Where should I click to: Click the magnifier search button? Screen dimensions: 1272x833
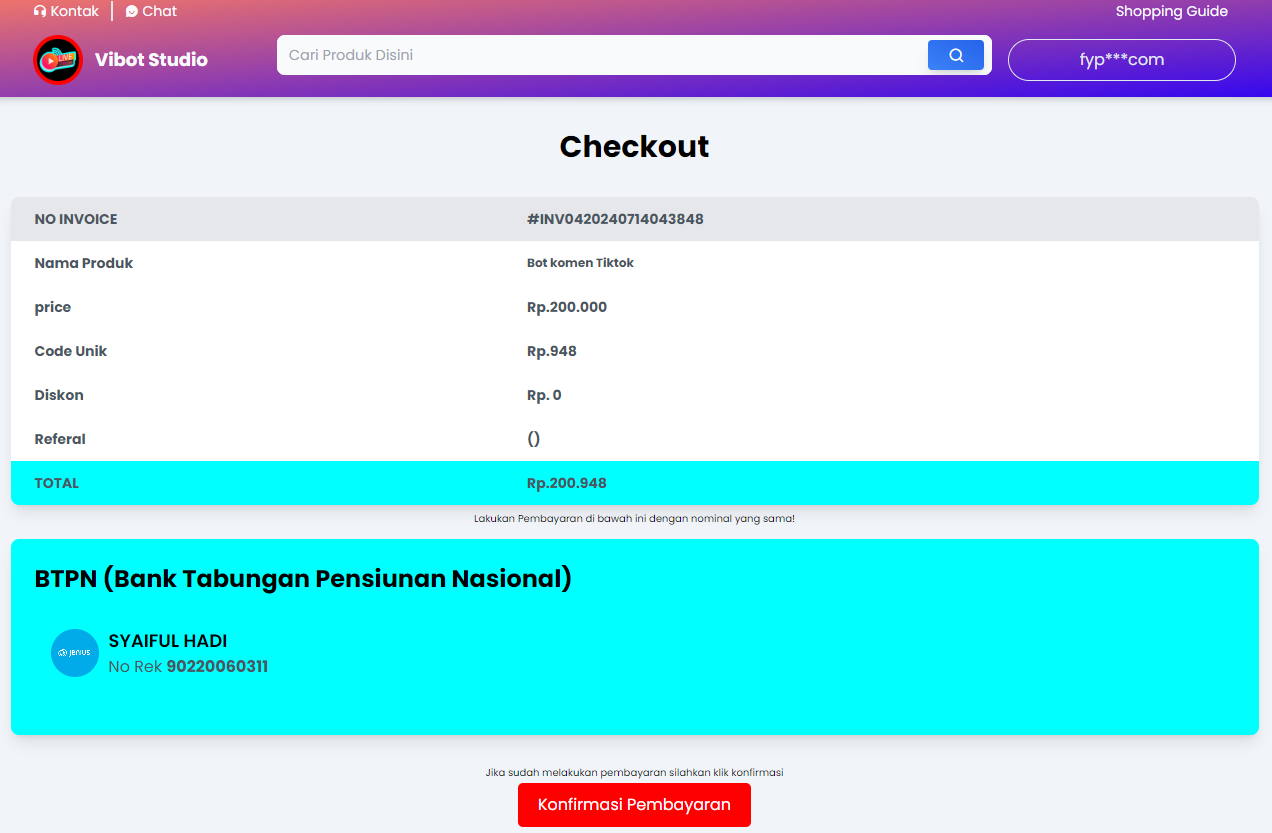(x=956, y=55)
